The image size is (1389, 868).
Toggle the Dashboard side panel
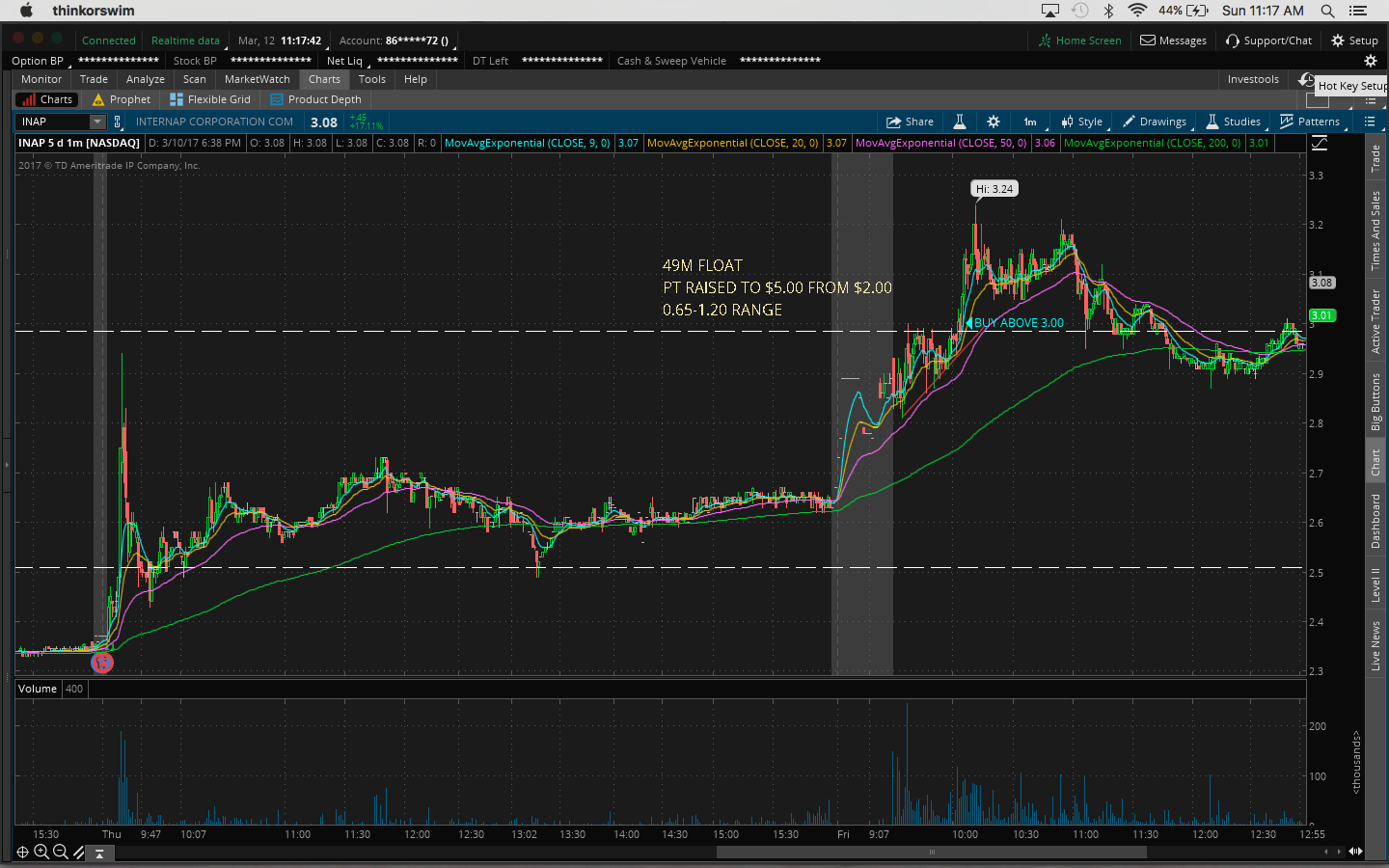1375,521
